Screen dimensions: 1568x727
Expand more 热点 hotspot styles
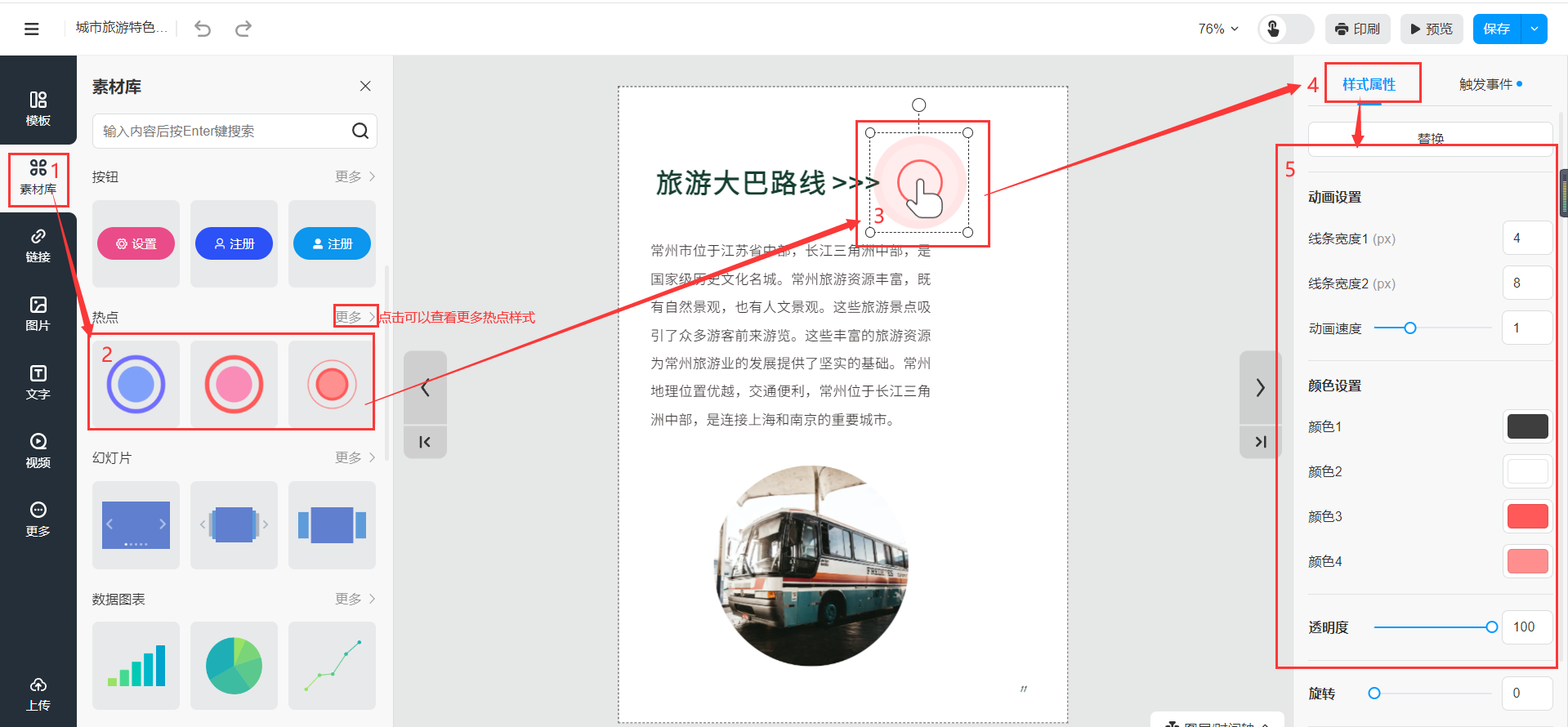(355, 317)
